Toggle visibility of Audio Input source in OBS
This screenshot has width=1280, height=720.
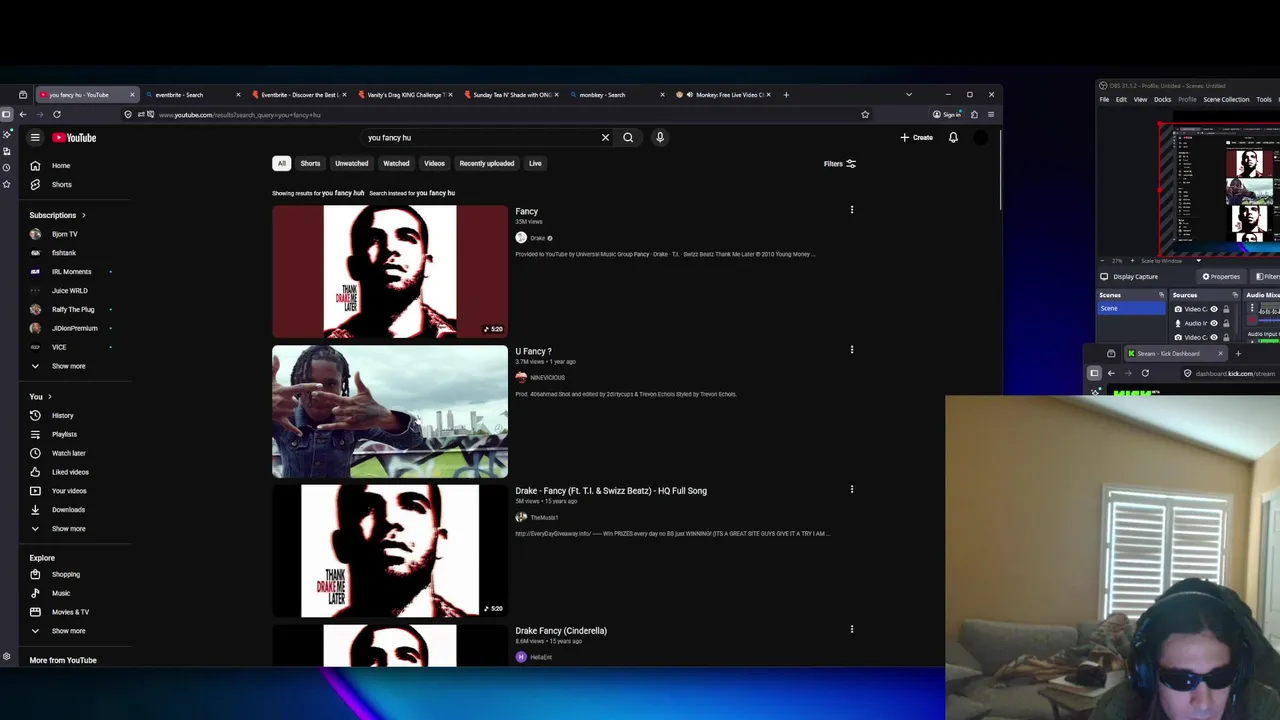[1214, 323]
